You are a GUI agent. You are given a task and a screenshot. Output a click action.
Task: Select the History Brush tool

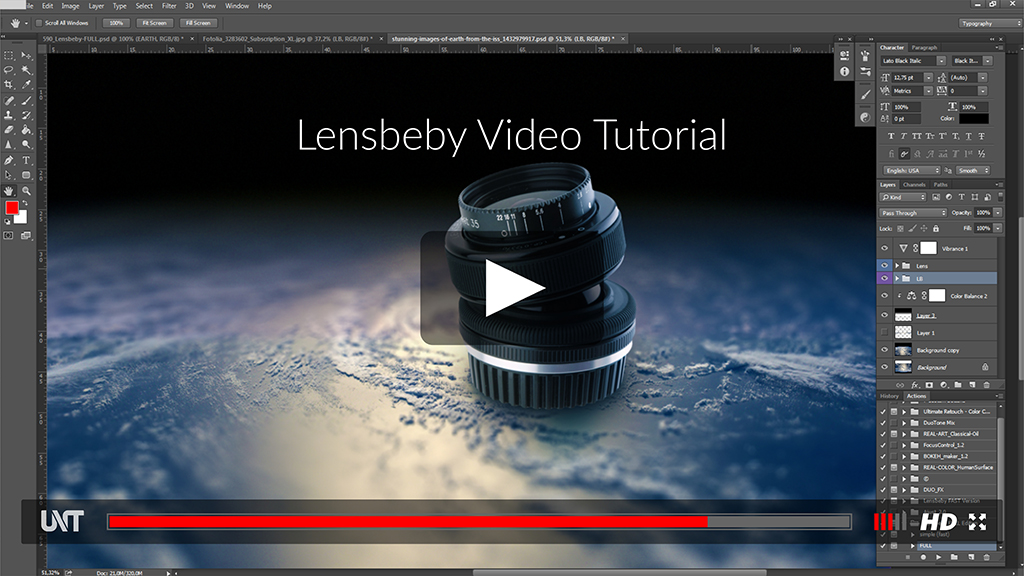[x=26, y=115]
